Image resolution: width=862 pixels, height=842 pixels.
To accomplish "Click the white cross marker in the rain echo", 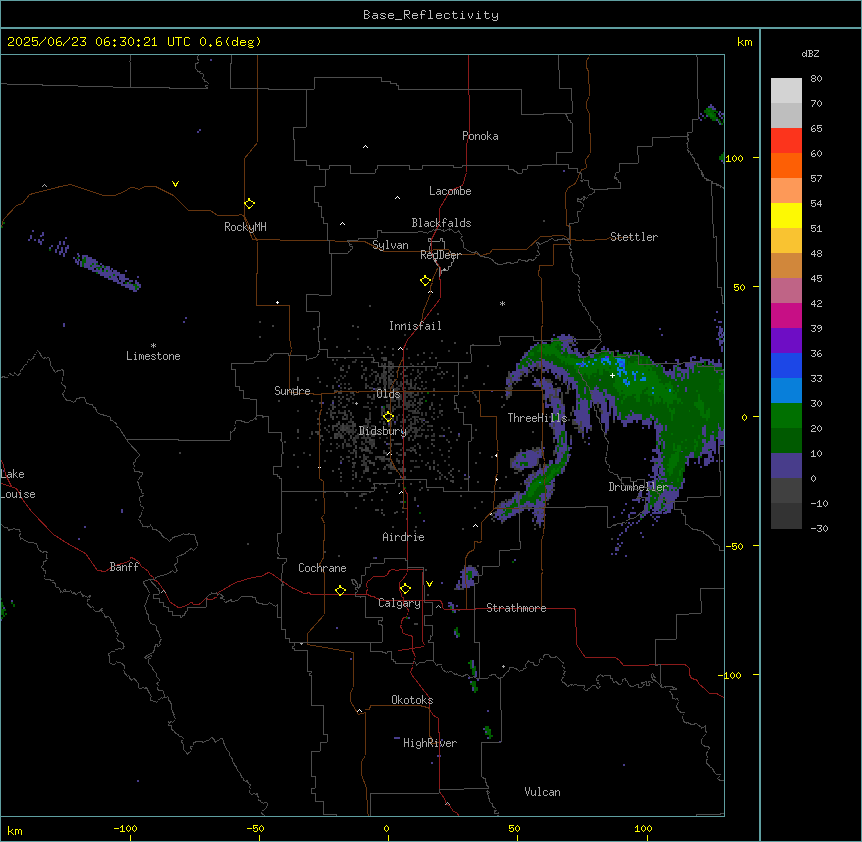I will (612, 375).
